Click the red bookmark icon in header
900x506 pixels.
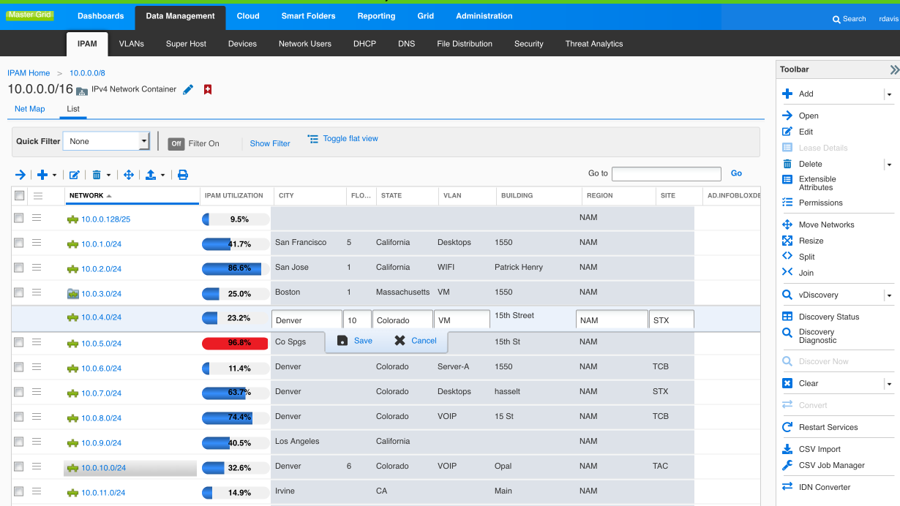point(208,90)
